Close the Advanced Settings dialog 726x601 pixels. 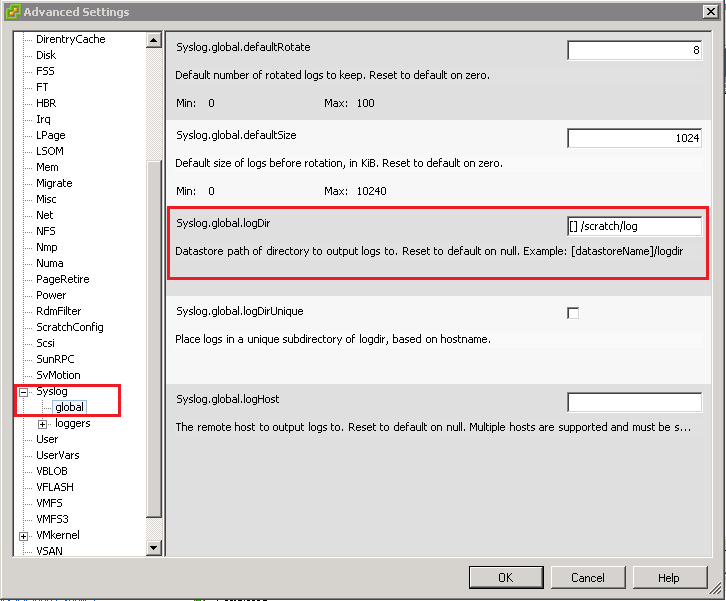coord(710,12)
